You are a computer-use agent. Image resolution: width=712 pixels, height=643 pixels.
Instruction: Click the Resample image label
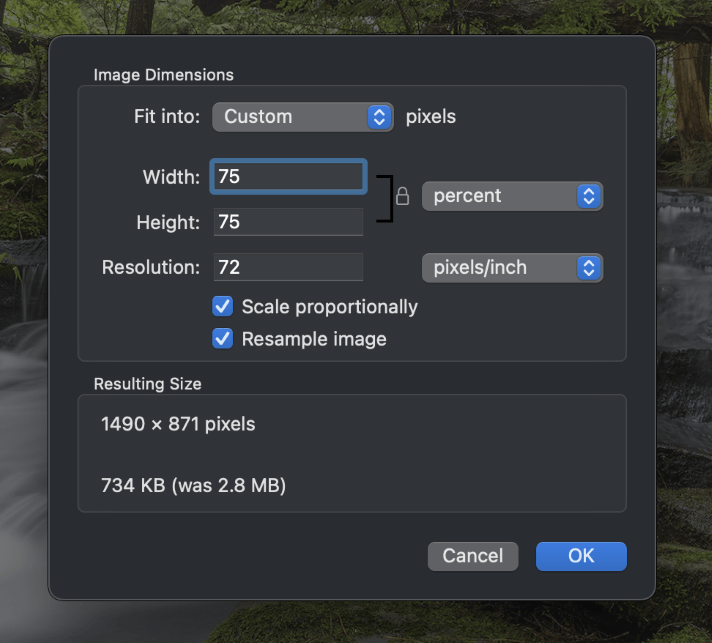(x=314, y=339)
